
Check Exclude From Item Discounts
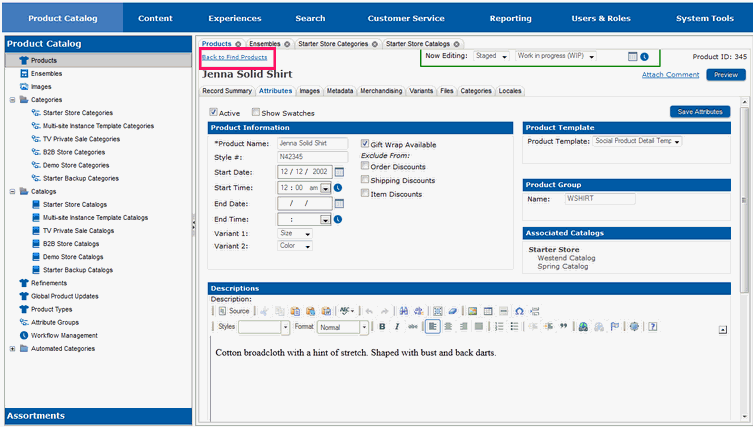364,193
